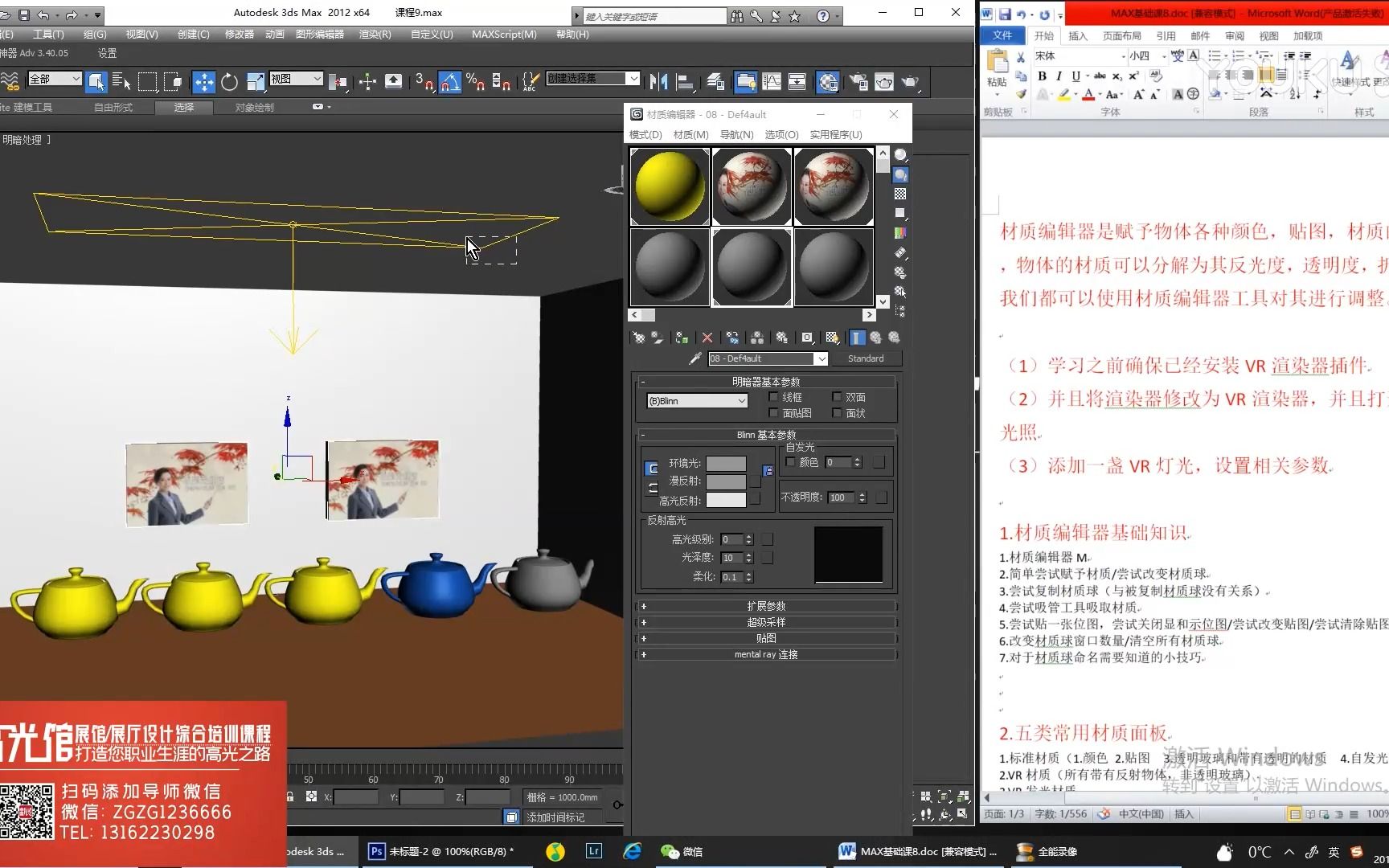Viewport: 1389px width, 868px height.
Task: Open the Material Editor toolbar icon
Action: coord(827,82)
